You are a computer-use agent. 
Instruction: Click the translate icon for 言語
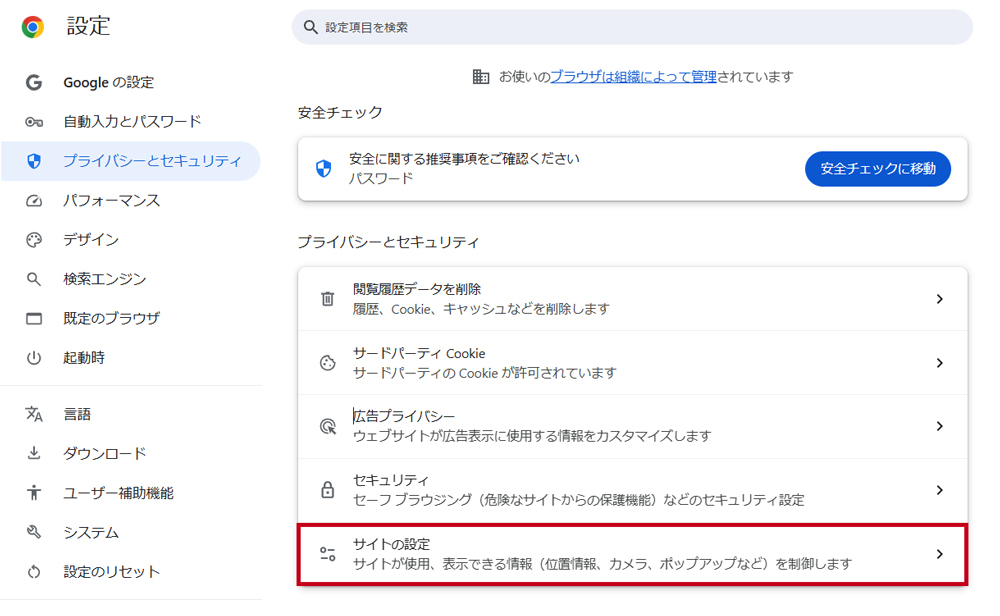[x=34, y=414]
